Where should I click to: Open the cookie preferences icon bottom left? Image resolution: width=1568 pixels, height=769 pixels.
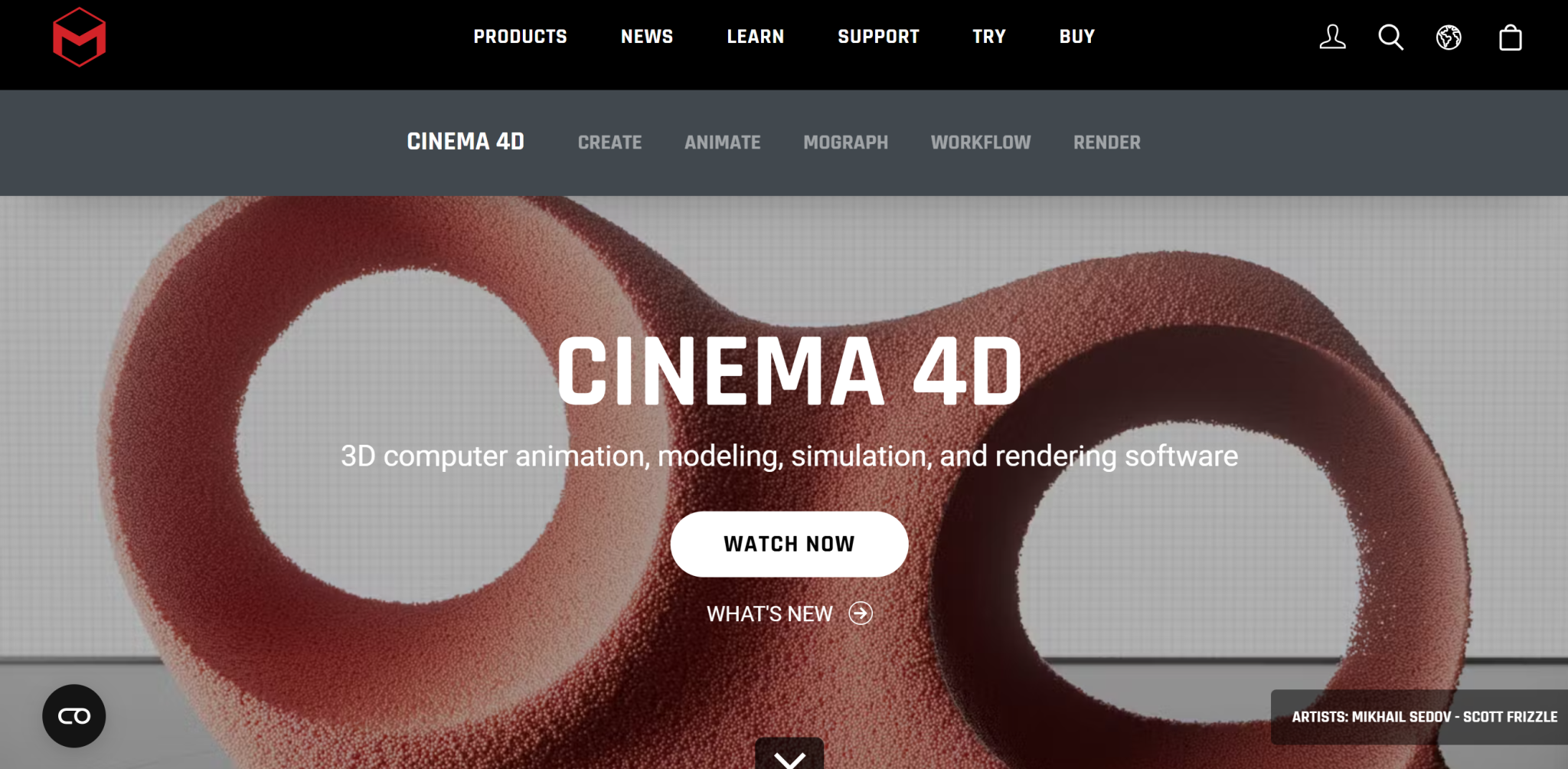click(x=73, y=715)
